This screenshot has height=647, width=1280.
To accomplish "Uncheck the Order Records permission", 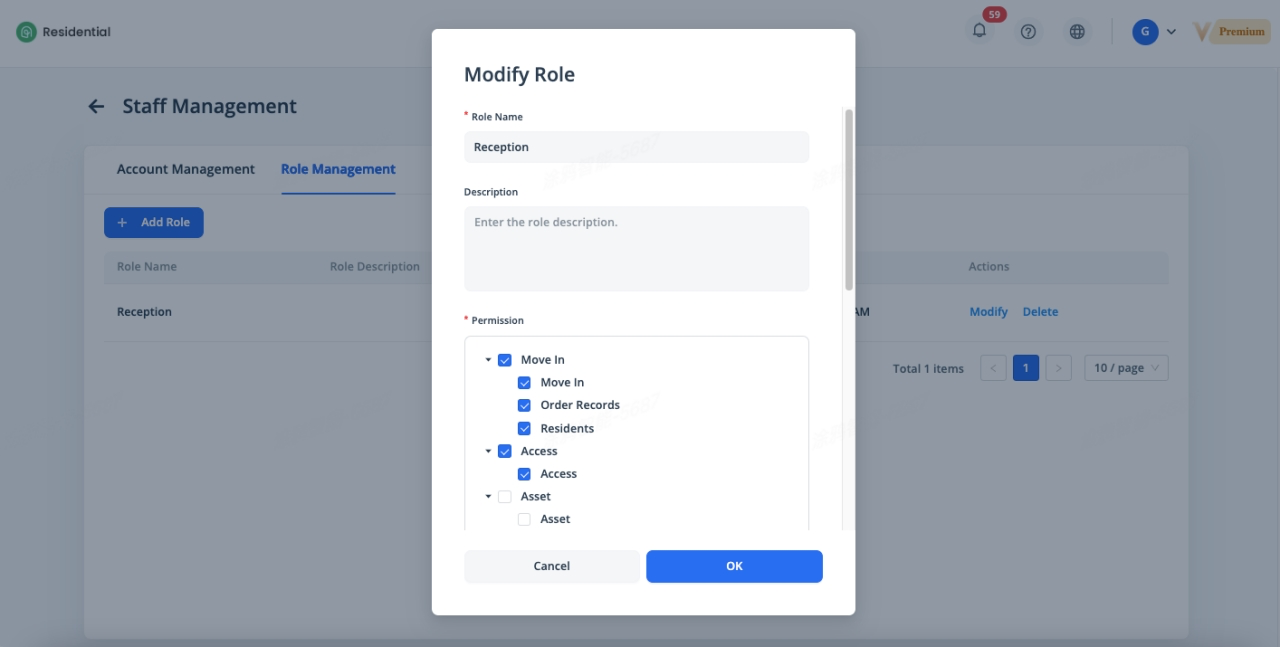I will 524,405.
